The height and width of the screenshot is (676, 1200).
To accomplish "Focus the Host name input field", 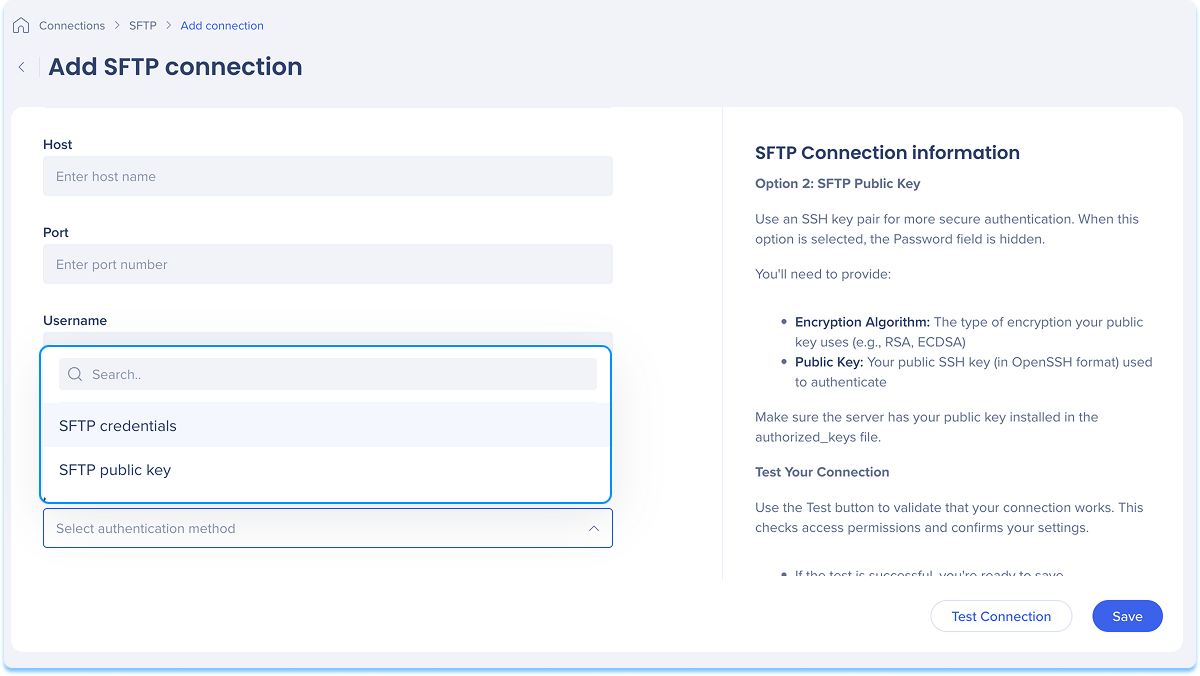I will click(x=328, y=176).
